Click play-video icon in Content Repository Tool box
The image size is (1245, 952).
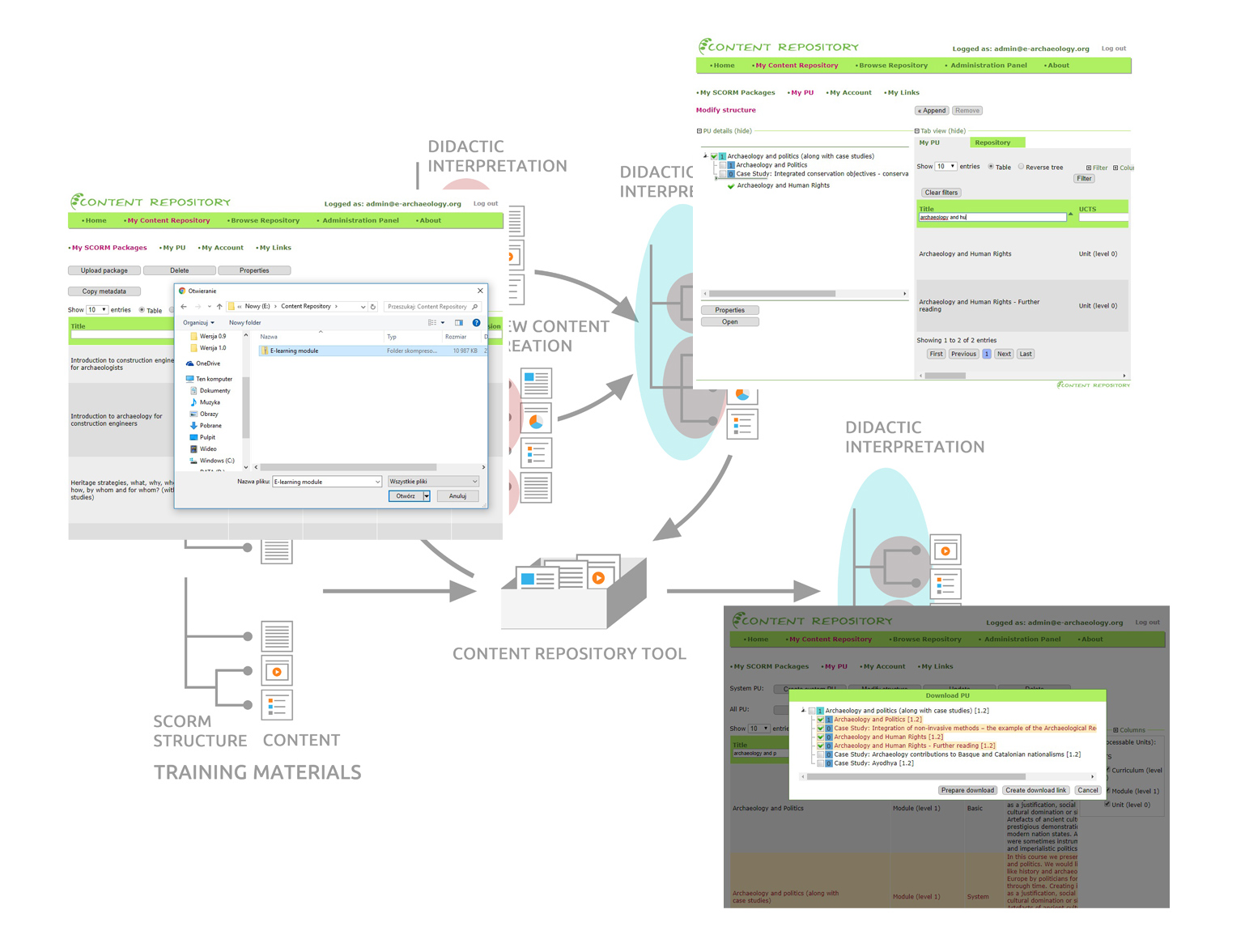click(598, 578)
